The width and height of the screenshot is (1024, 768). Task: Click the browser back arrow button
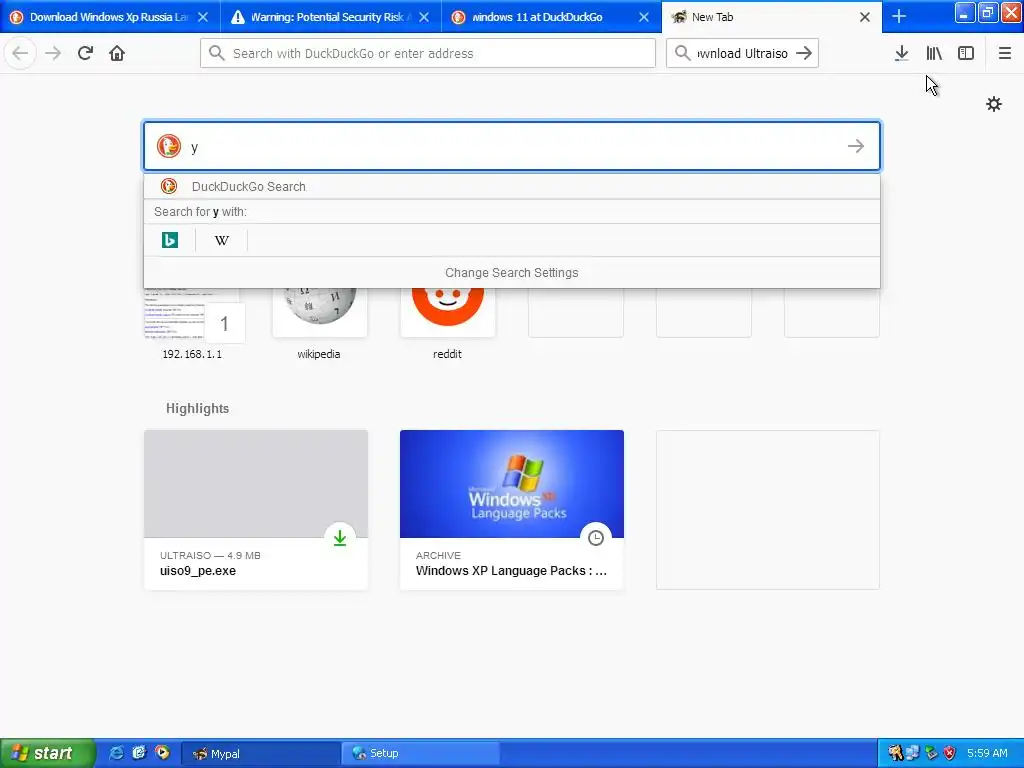[20, 53]
